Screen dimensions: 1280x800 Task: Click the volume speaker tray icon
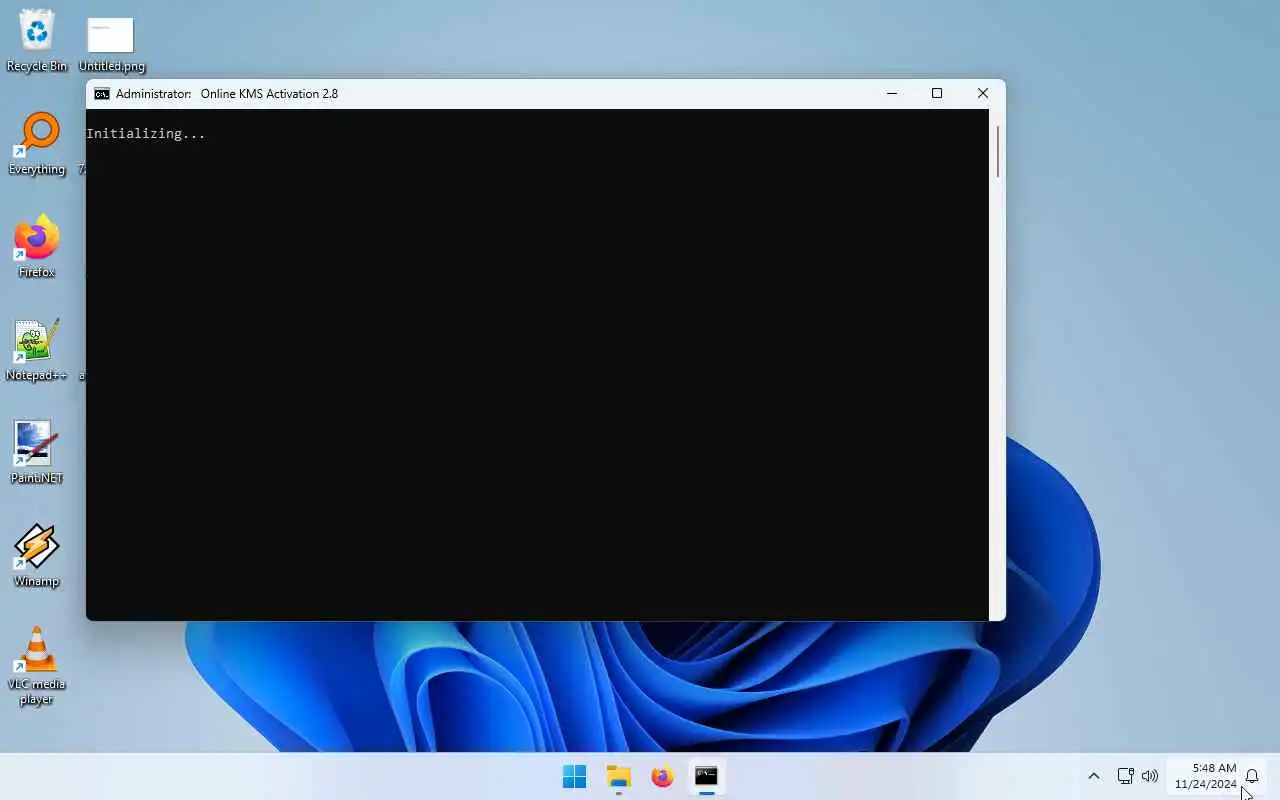coord(1150,776)
